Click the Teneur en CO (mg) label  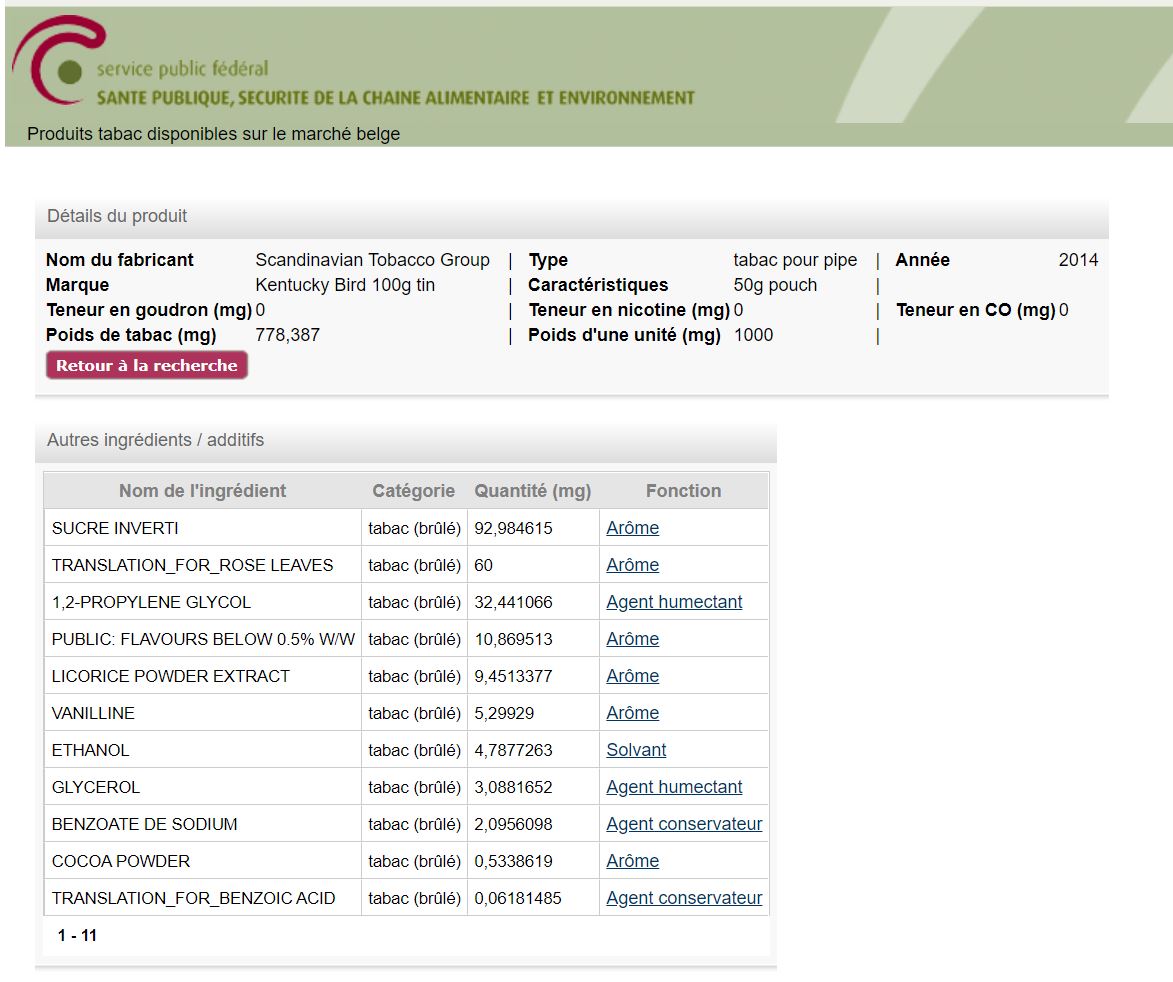pos(976,310)
